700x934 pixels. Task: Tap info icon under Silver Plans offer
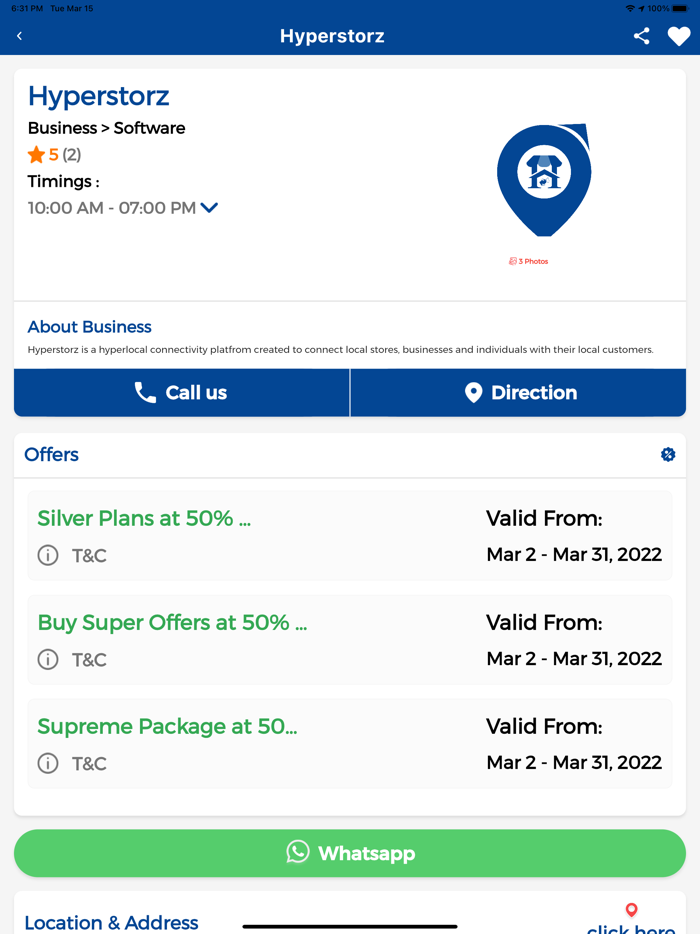[48, 555]
